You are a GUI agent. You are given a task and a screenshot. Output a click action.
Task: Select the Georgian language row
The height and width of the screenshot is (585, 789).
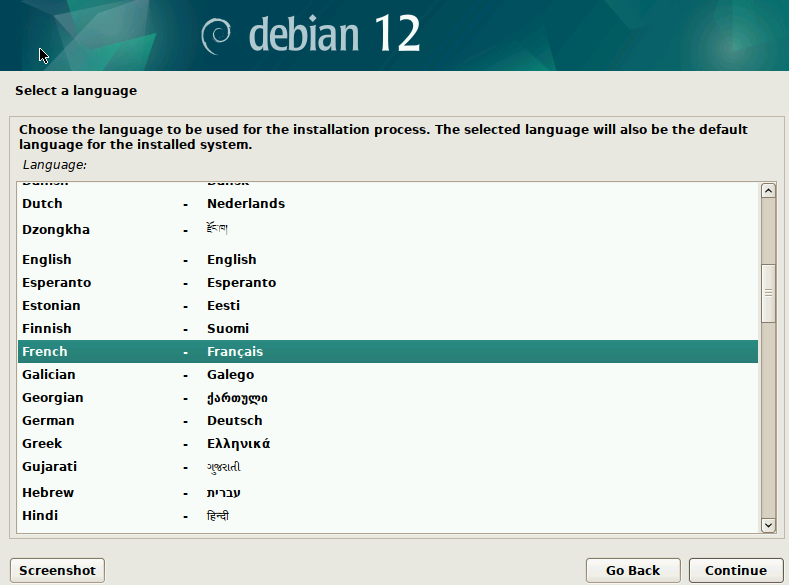pyautogui.click(x=388, y=398)
